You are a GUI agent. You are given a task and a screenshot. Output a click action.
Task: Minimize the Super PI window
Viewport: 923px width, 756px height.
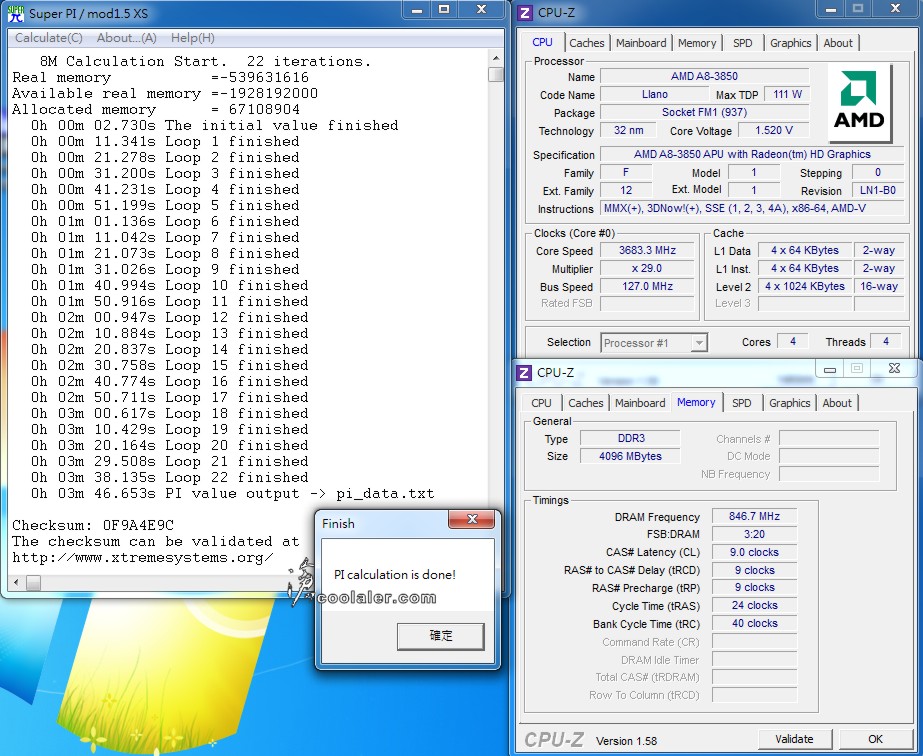[x=417, y=9]
